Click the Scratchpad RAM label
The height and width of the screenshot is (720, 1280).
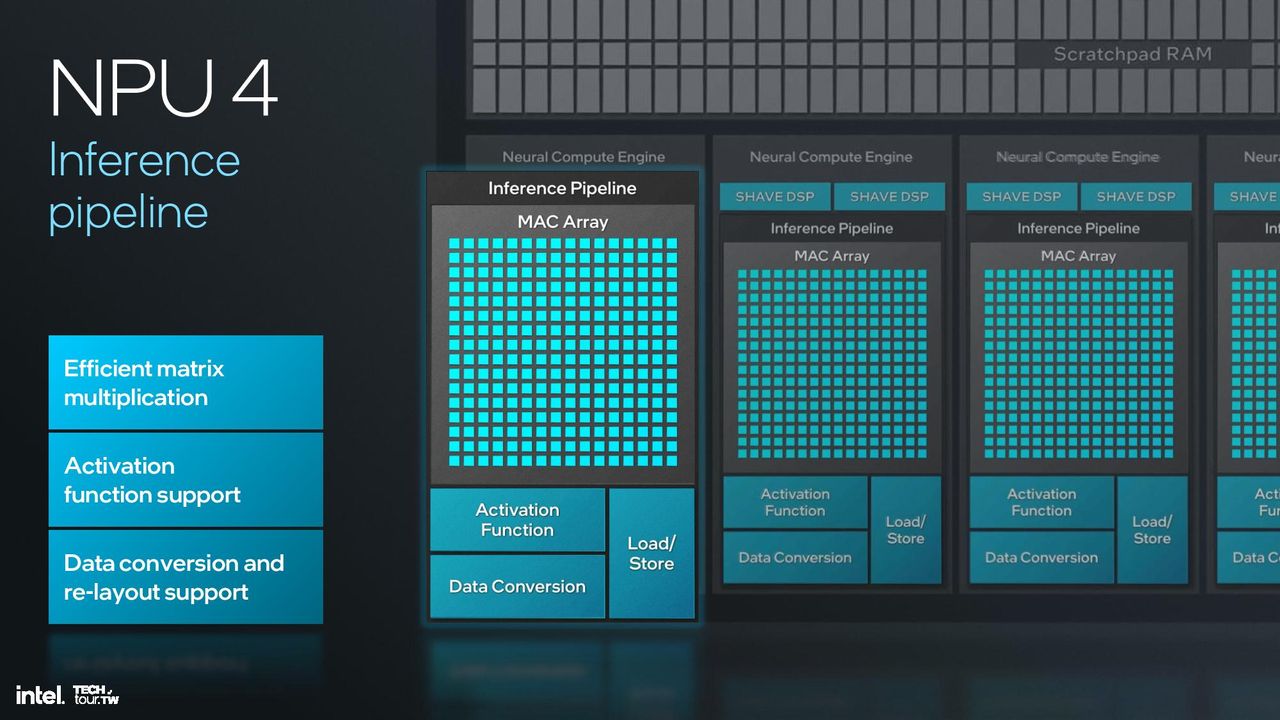[1132, 54]
